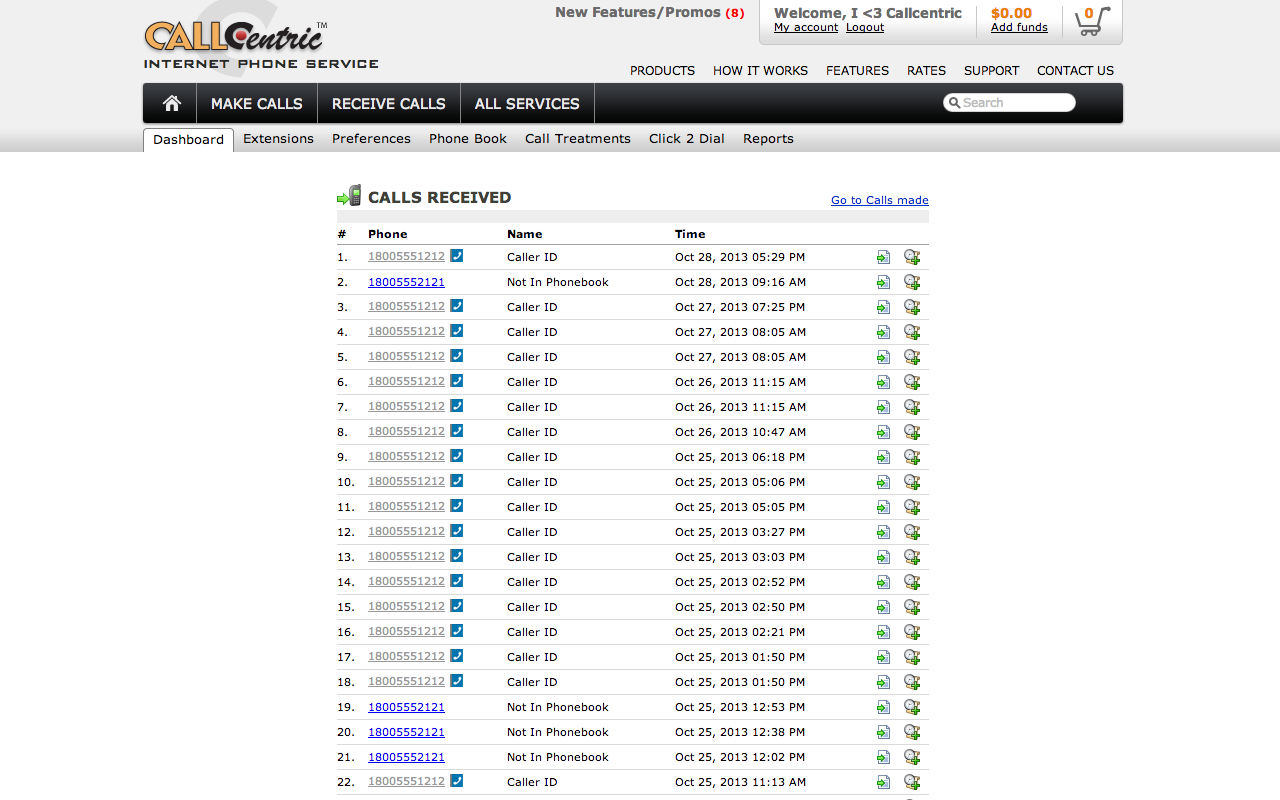
Task: Click the Logout link
Action: [x=865, y=27]
